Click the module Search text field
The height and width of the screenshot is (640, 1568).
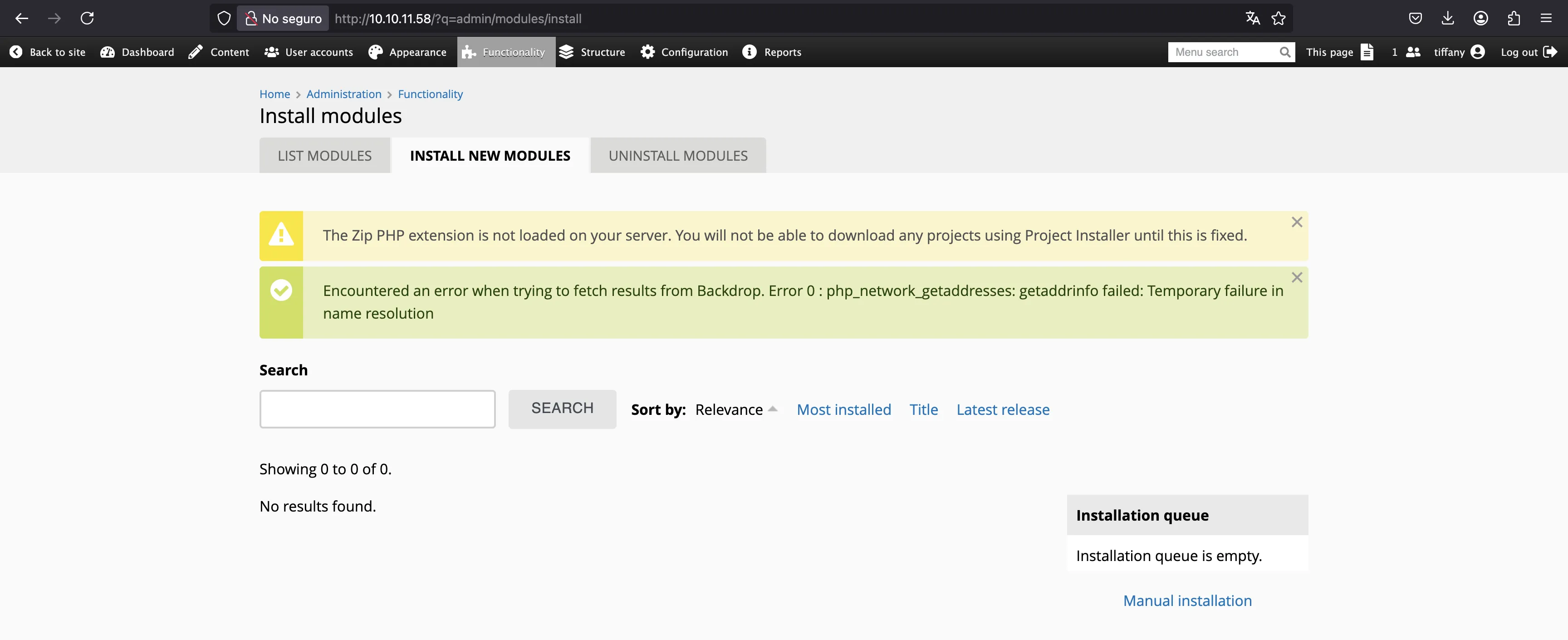click(377, 409)
